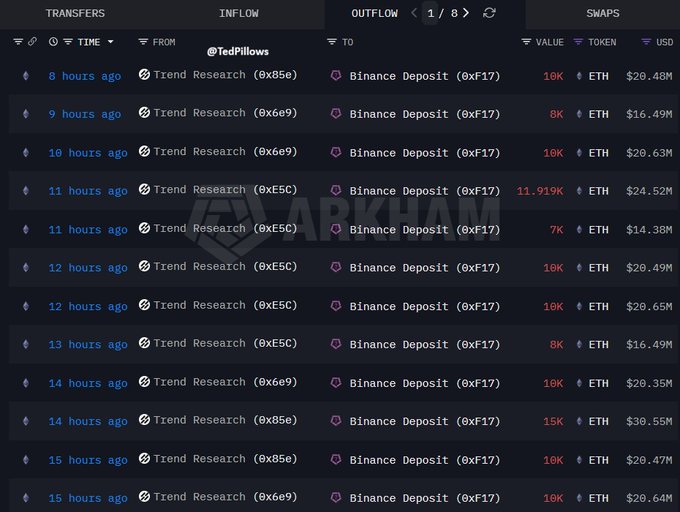Viewport: 680px width, 512px height.
Task: Refresh the outflow list
Action: coord(489,13)
